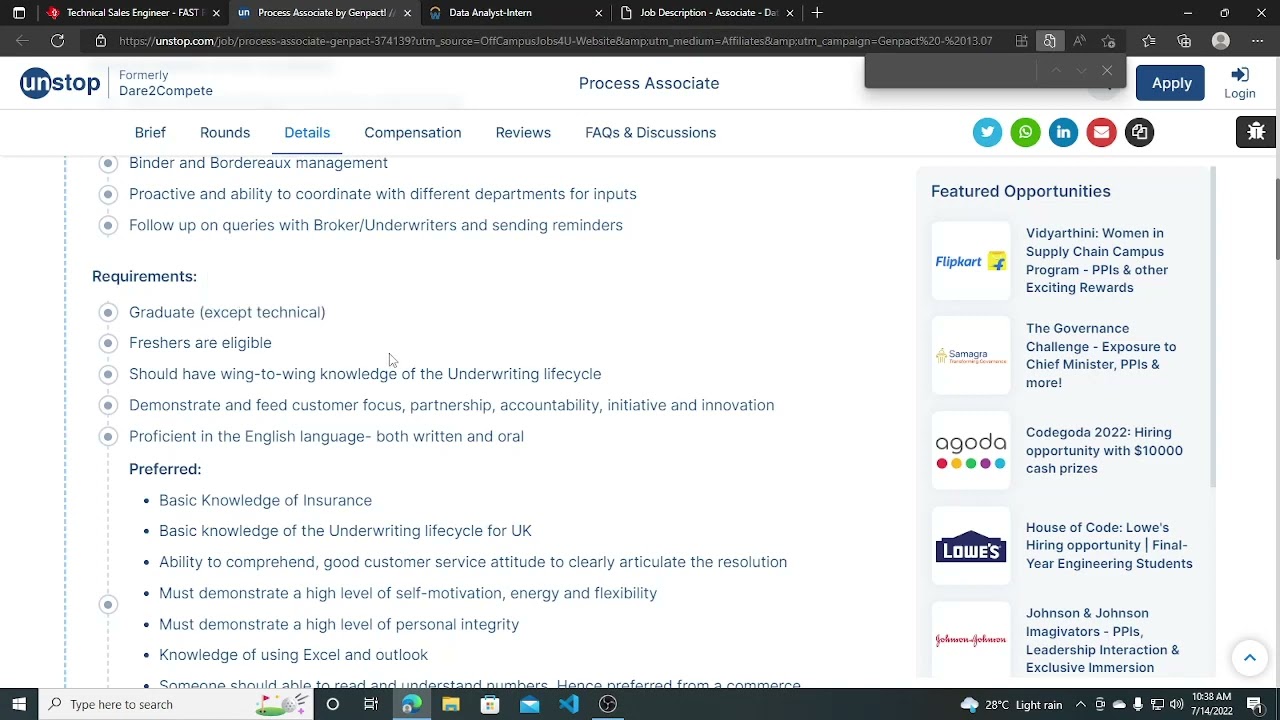Copy the job link with the copy icon

[1139, 132]
